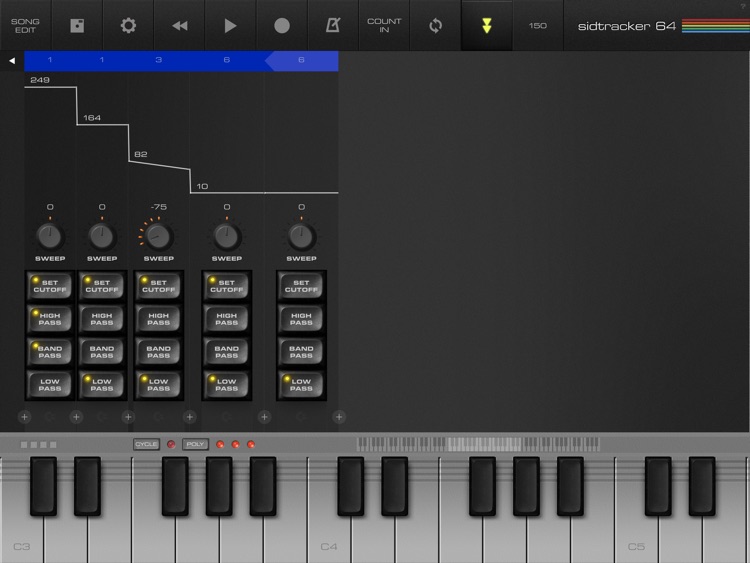
Task: Open the SONG EDIT view
Action: click(x=25, y=25)
